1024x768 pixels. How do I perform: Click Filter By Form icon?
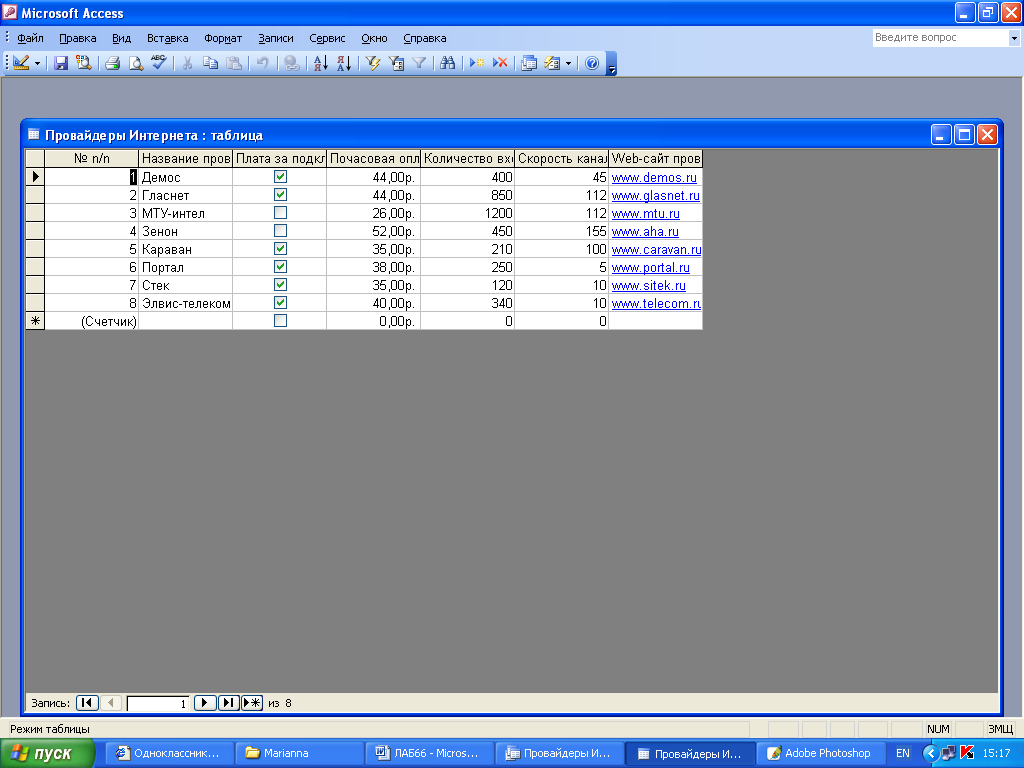(396, 63)
